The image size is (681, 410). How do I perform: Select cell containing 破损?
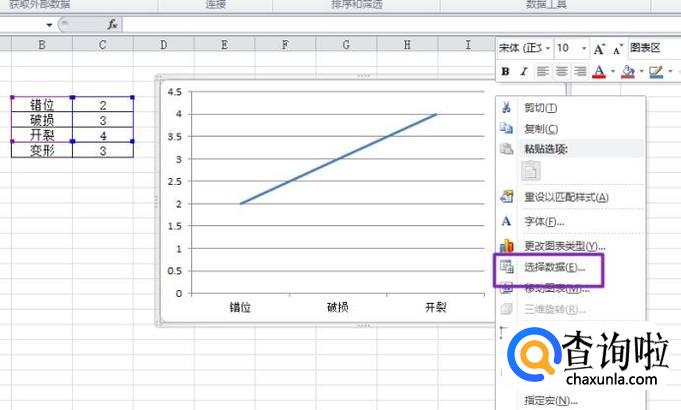[x=42, y=120]
